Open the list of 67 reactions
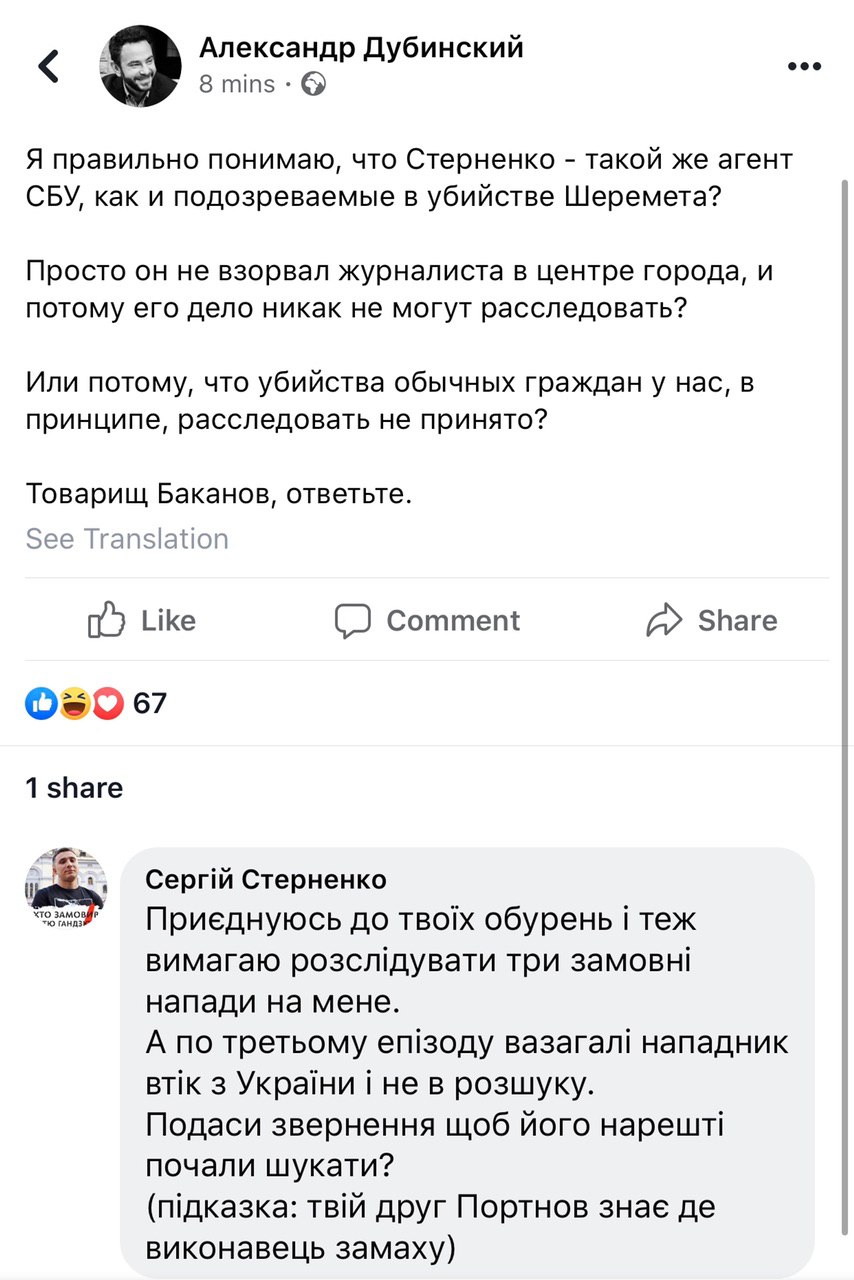Viewport: 854px width, 1280px height. pyautogui.click(x=150, y=704)
